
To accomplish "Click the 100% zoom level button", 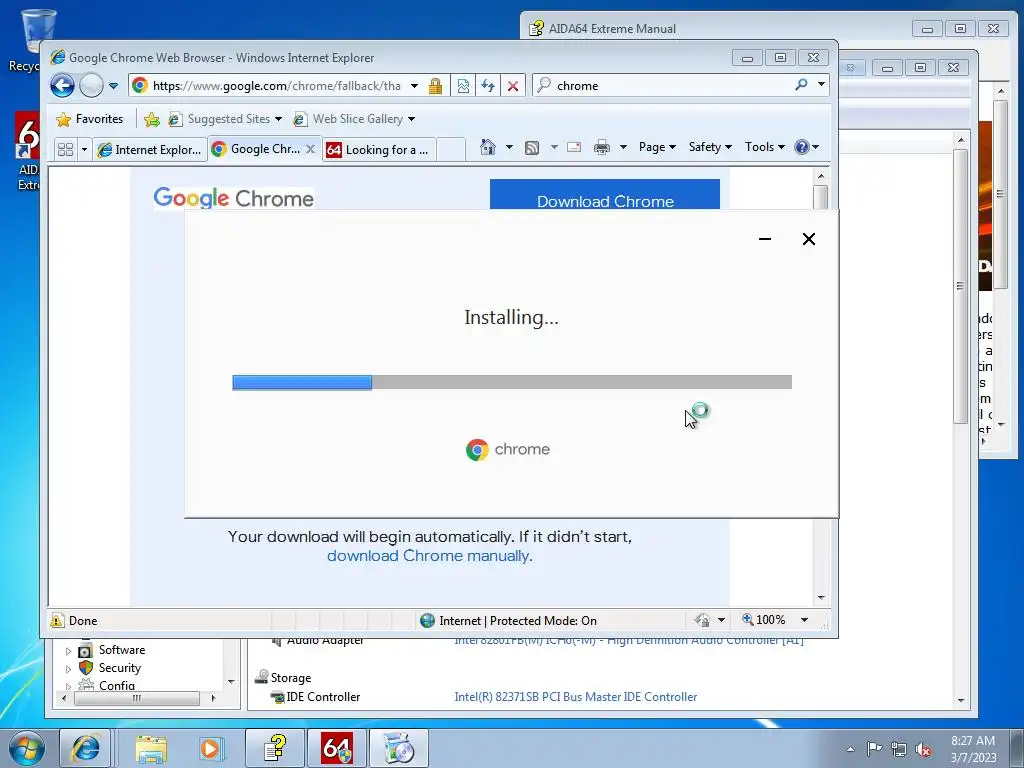I will [763, 620].
